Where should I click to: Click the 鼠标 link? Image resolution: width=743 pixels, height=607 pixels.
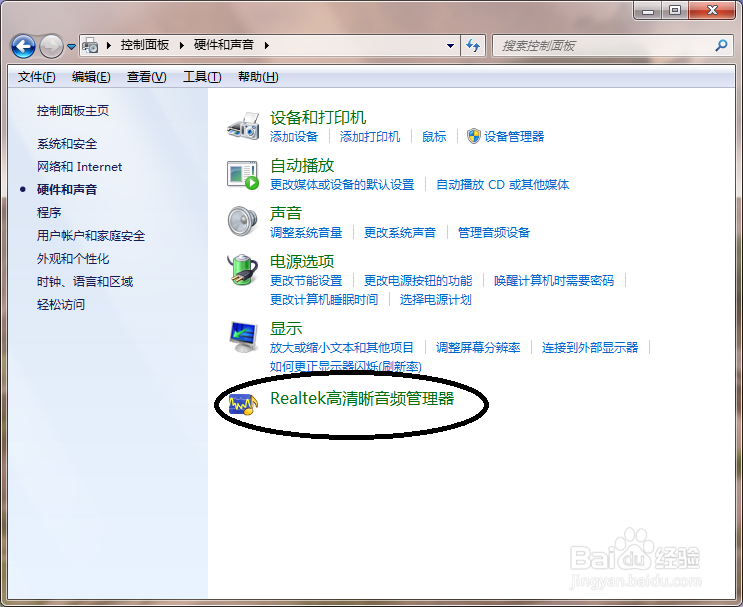pyautogui.click(x=434, y=137)
